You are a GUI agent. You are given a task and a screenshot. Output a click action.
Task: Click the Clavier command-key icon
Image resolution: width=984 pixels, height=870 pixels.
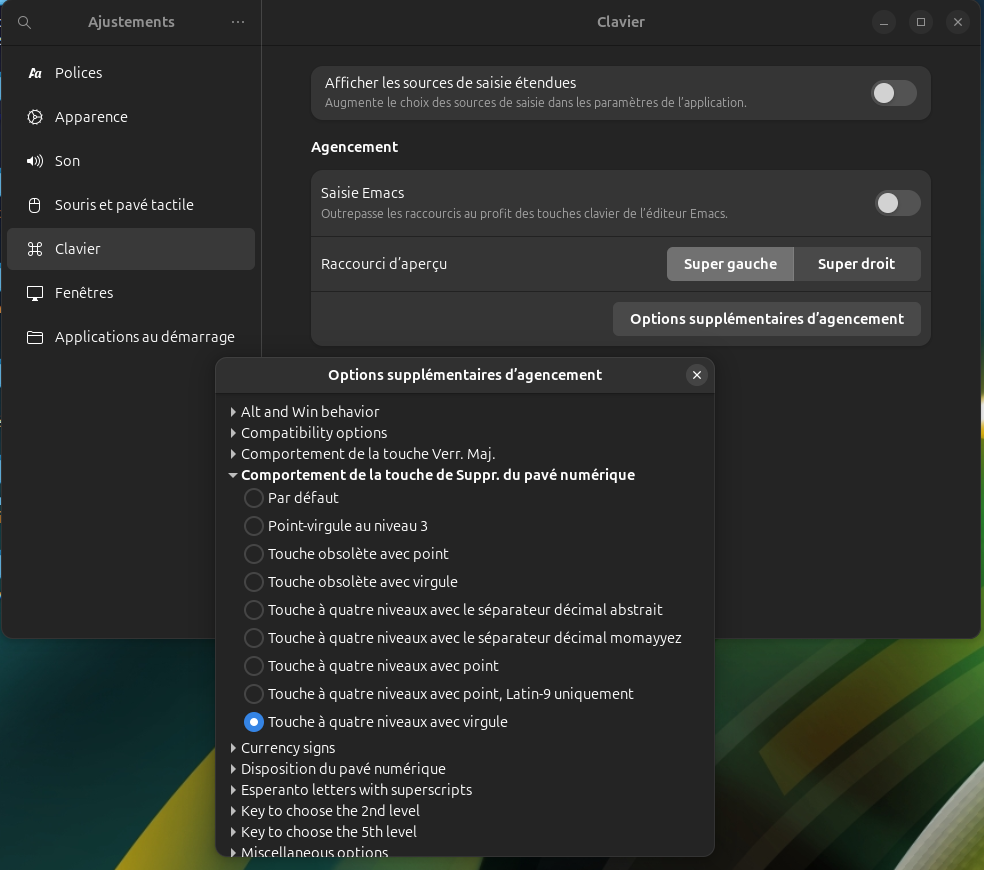tap(35, 249)
